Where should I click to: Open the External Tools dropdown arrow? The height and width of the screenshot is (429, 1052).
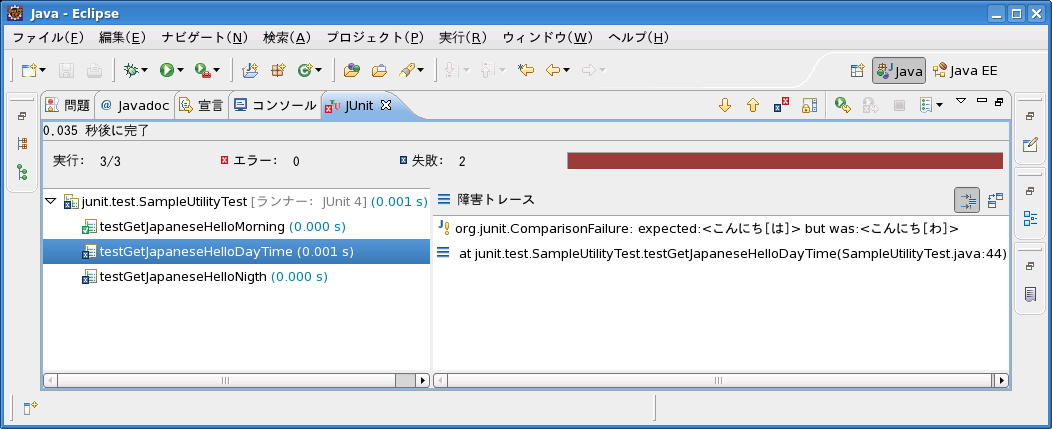[x=216, y=70]
